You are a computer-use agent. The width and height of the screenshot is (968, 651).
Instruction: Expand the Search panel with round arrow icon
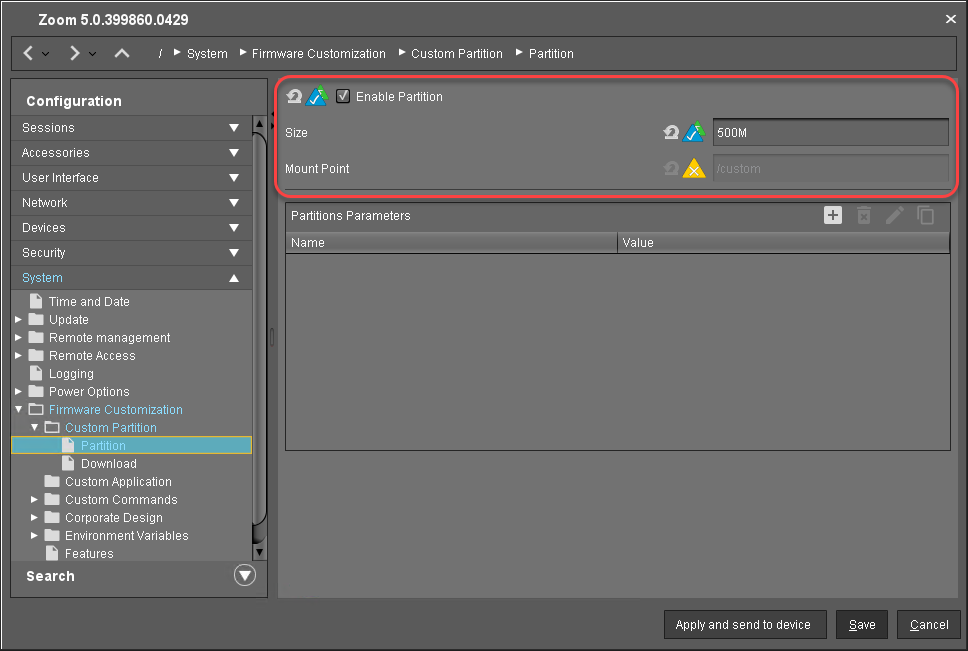click(244, 575)
